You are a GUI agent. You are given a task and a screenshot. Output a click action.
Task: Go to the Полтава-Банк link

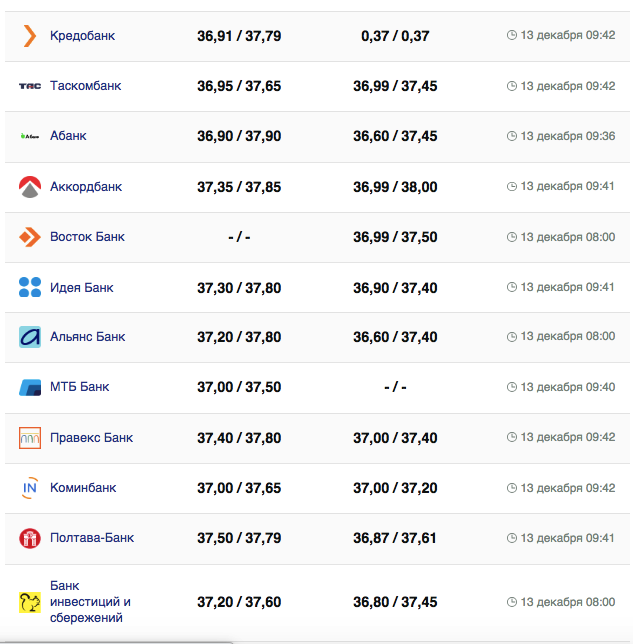coord(92,538)
